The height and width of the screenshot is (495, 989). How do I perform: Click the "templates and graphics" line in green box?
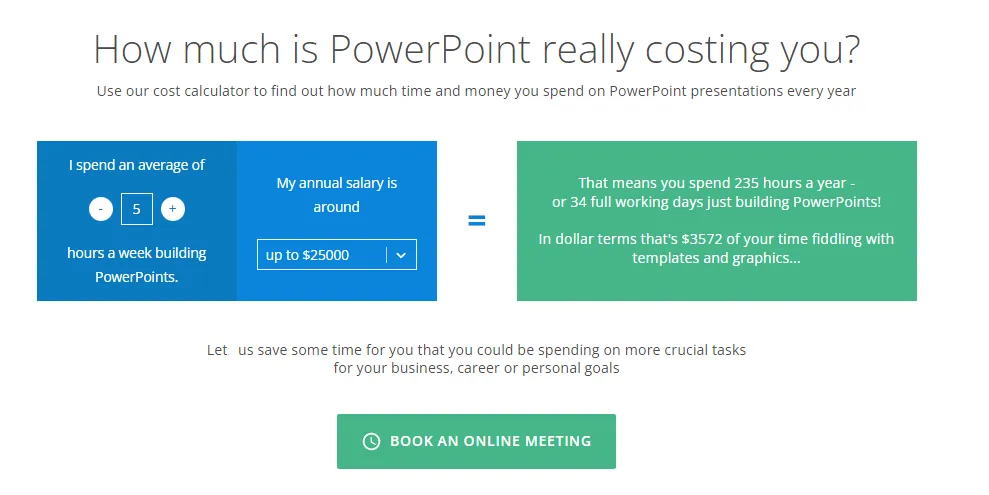[716, 257]
